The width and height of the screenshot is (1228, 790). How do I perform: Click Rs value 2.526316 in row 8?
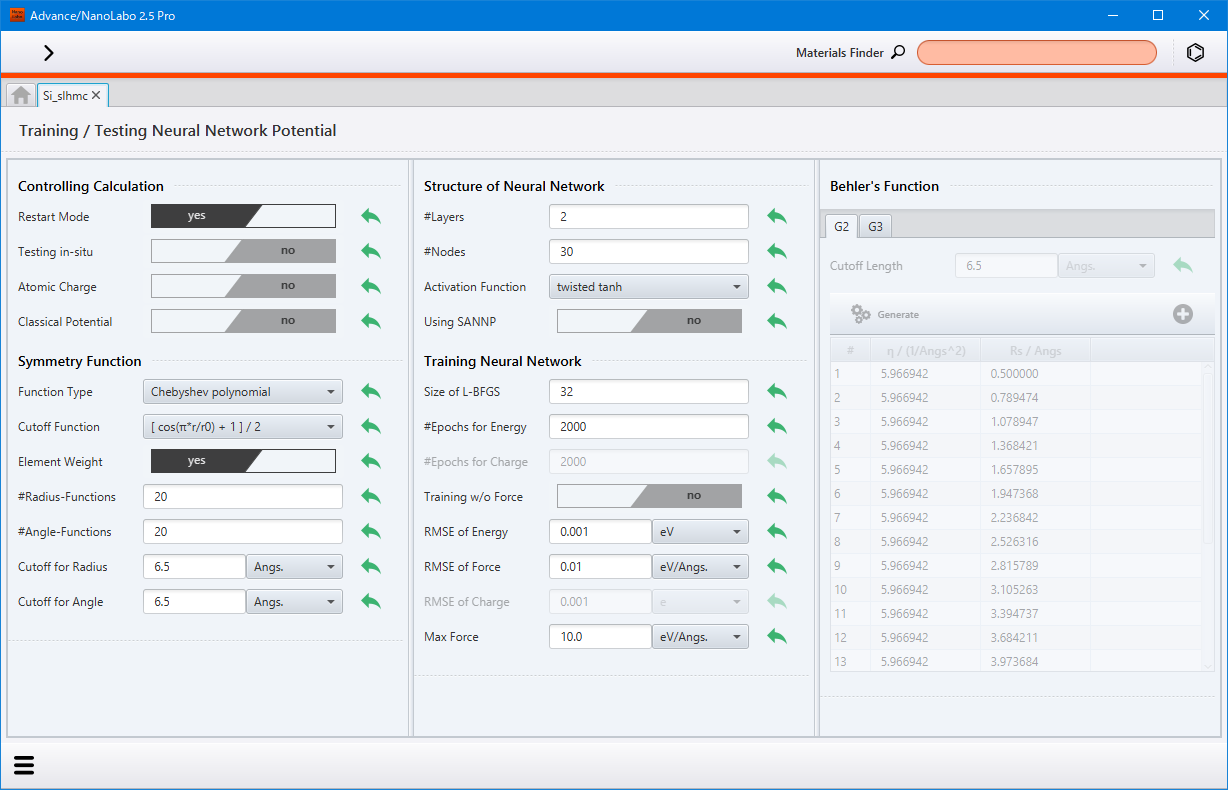1014,541
